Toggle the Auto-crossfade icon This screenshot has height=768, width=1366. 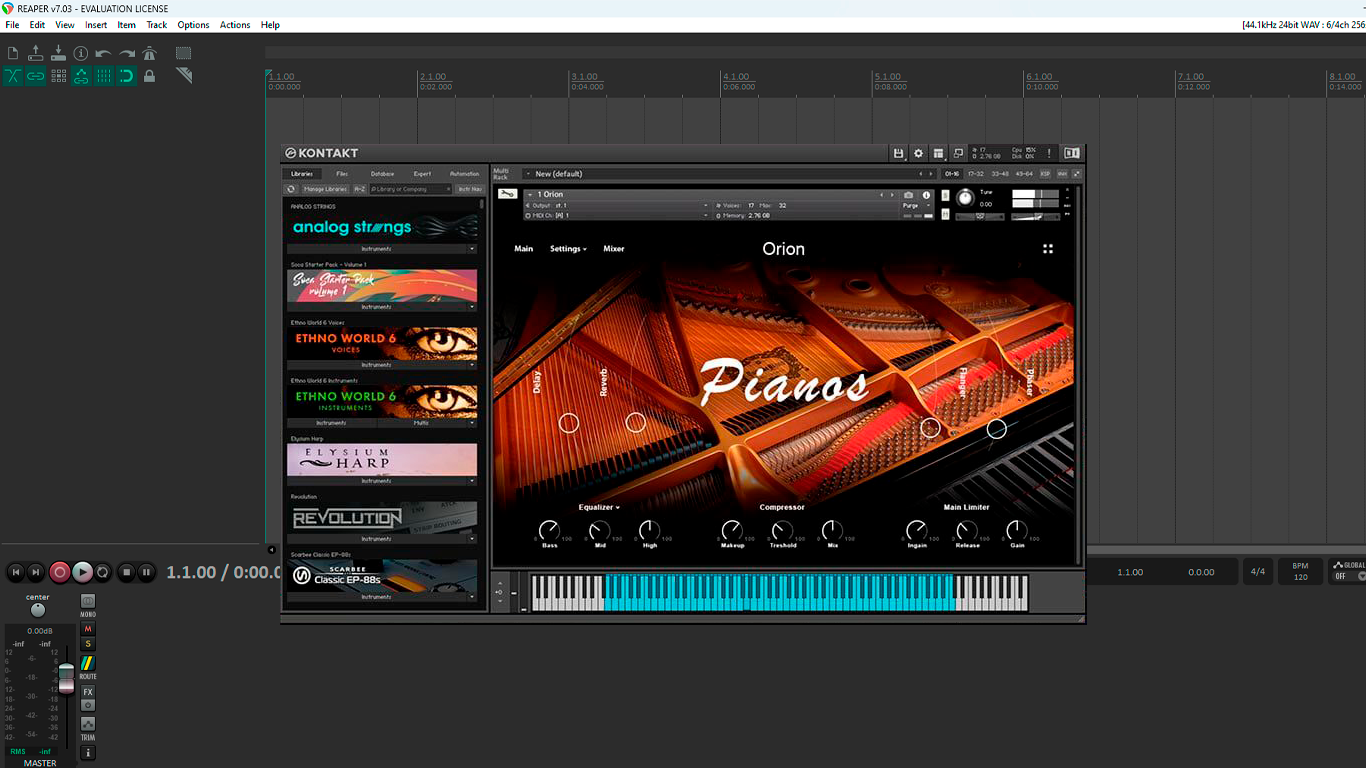[13, 76]
